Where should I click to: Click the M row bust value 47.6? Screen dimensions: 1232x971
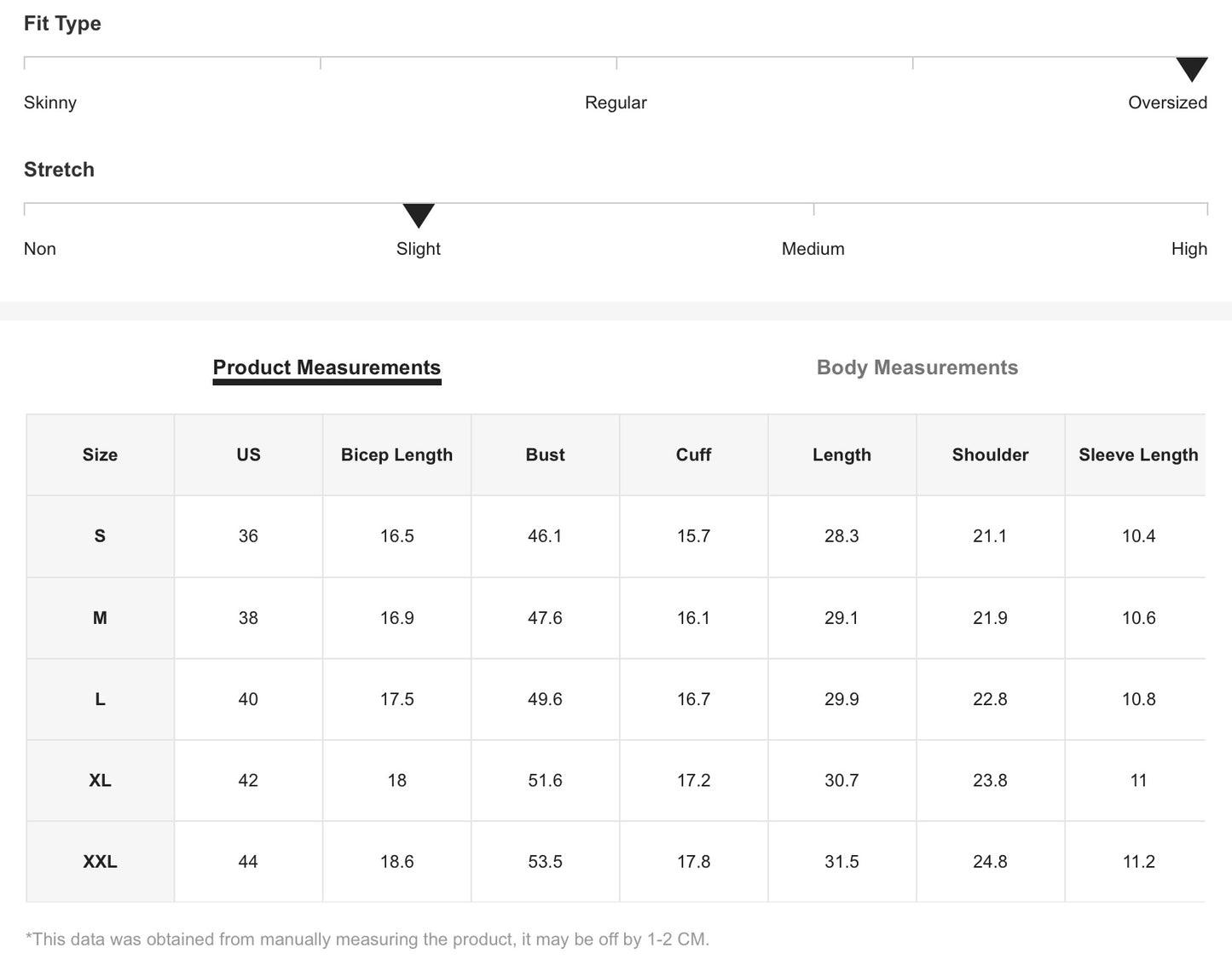click(545, 618)
